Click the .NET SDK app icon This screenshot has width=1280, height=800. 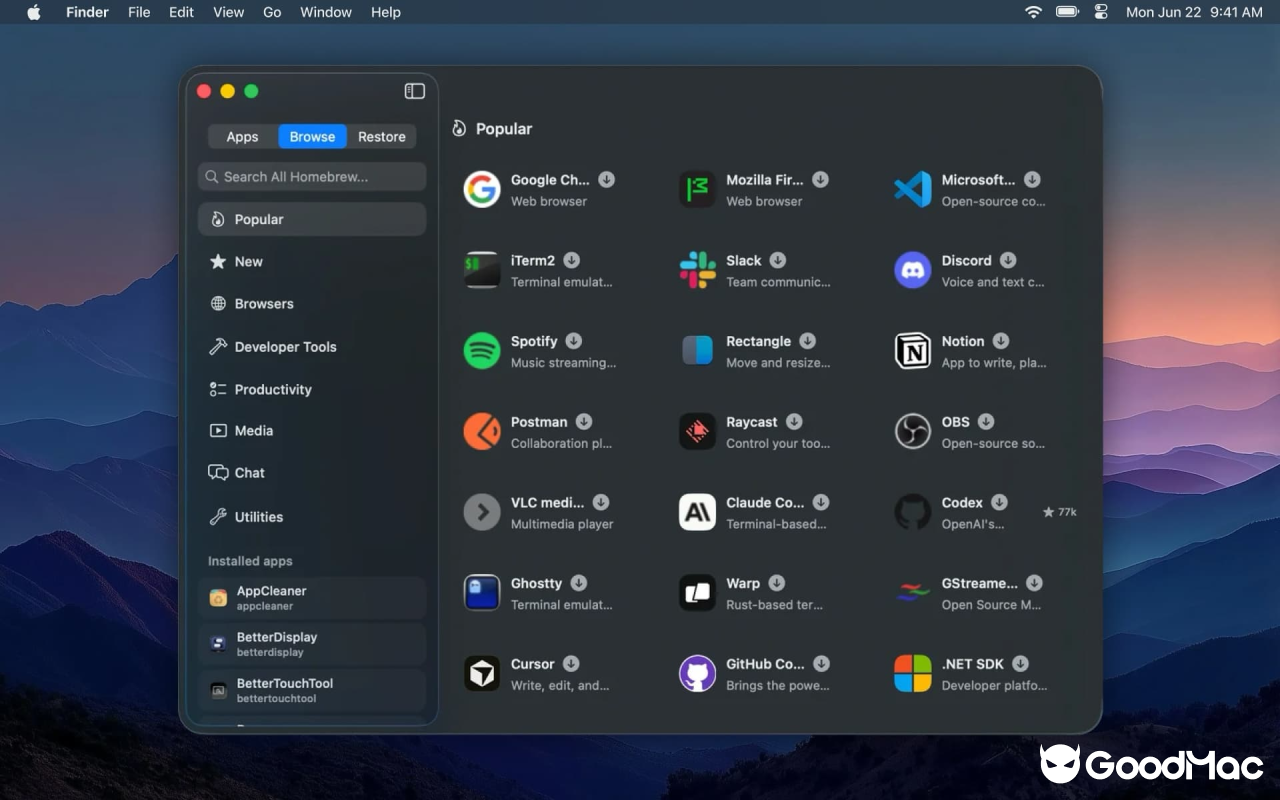point(912,674)
